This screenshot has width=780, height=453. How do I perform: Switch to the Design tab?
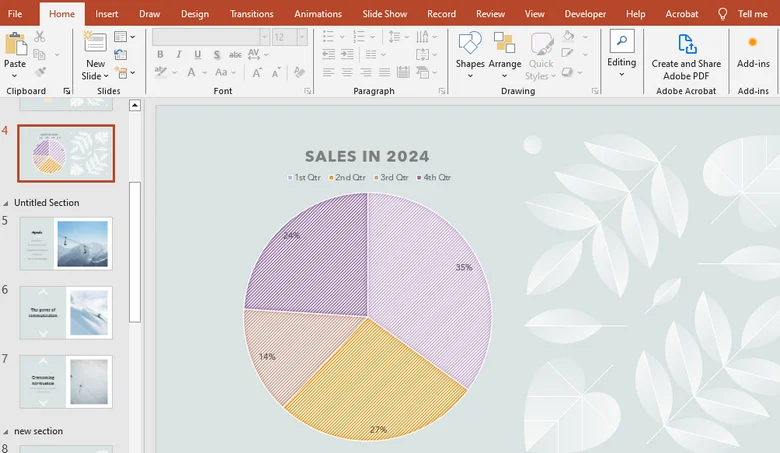click(195, 14)
